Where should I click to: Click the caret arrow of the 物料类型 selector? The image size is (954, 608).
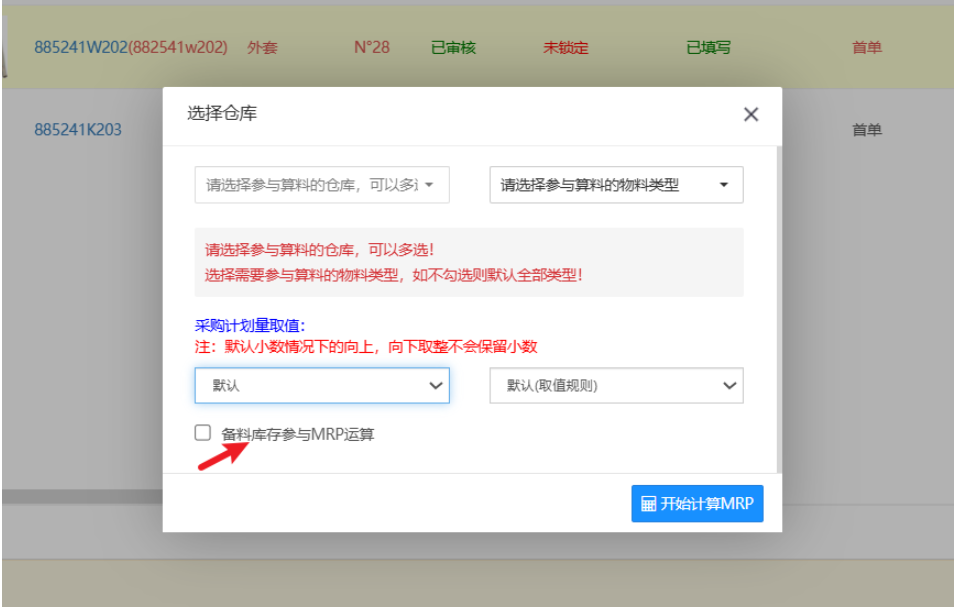coord(724,185)
